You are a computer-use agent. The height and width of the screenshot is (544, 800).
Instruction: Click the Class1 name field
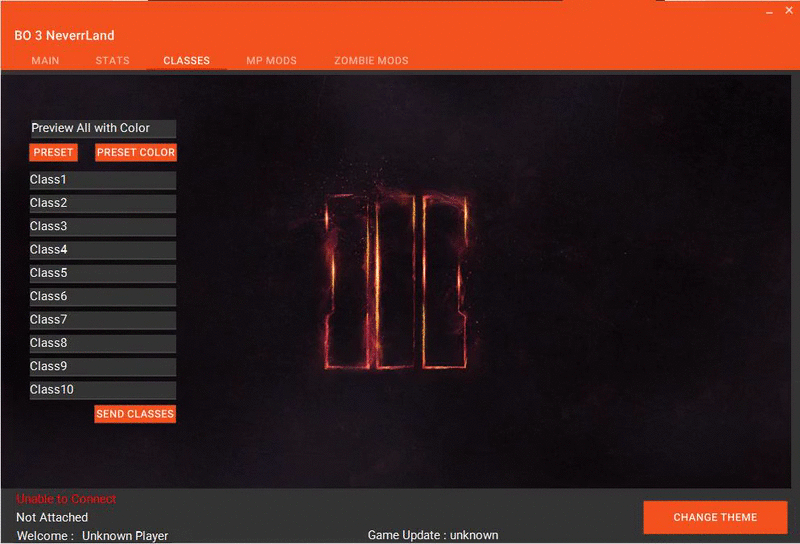point(103,180)
